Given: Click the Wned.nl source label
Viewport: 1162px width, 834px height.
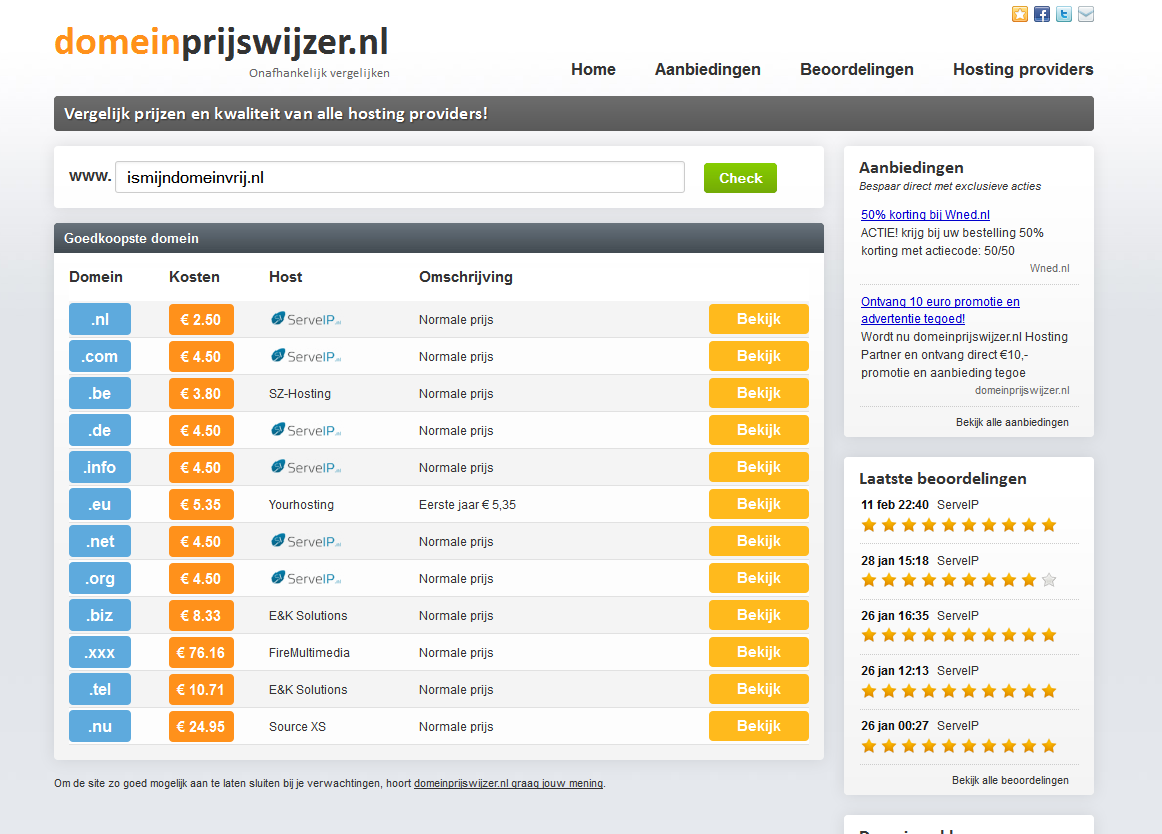Looking at the screenshot, I should click(1049, 268).
